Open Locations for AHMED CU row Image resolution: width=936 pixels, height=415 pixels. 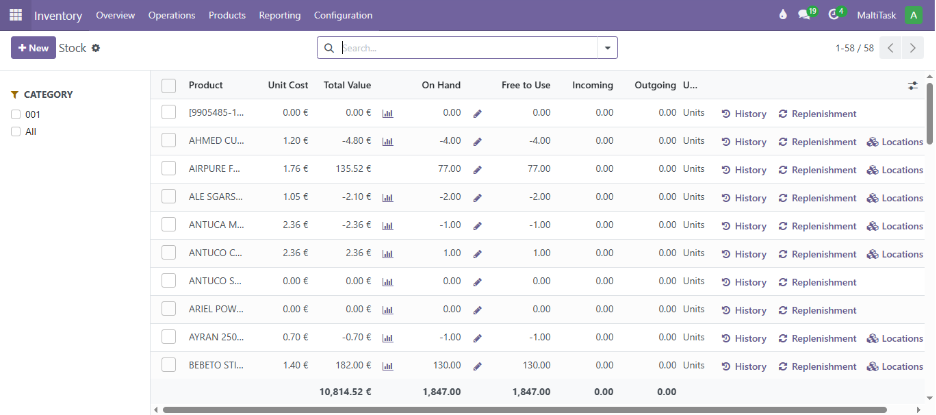click(x=894, y=142)
